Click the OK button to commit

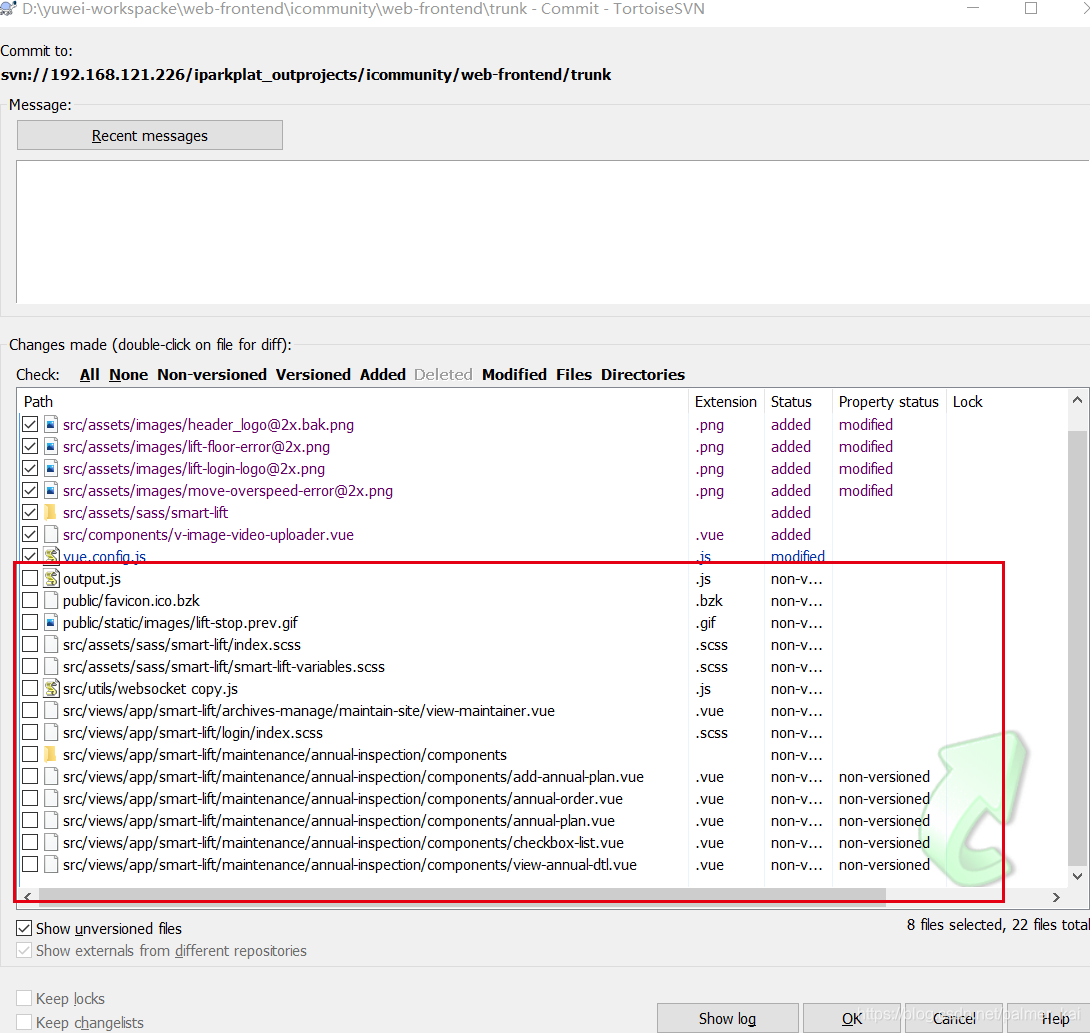852,1018
